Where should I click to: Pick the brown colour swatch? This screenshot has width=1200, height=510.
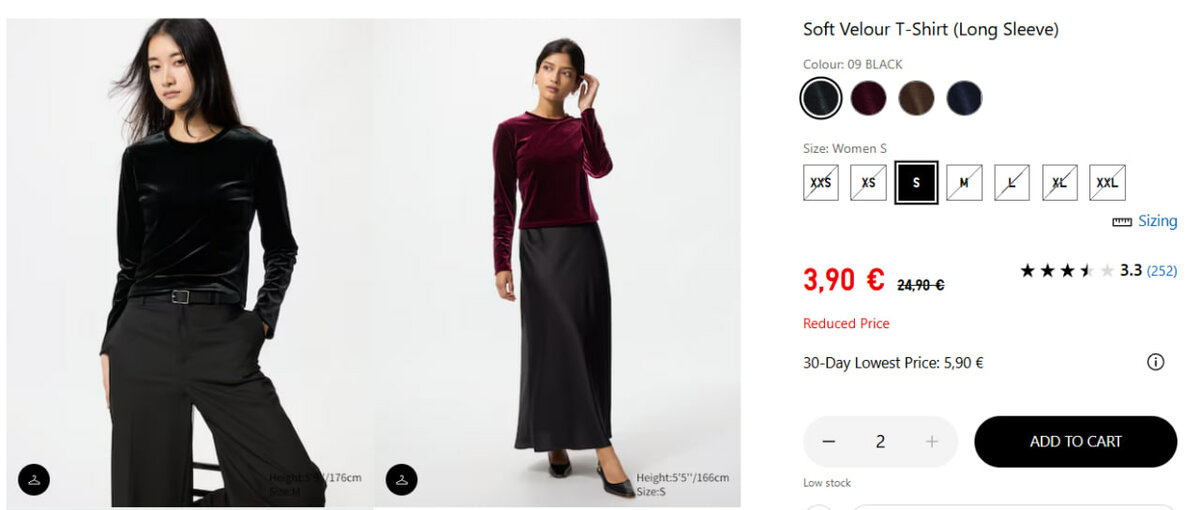[916, 98]
